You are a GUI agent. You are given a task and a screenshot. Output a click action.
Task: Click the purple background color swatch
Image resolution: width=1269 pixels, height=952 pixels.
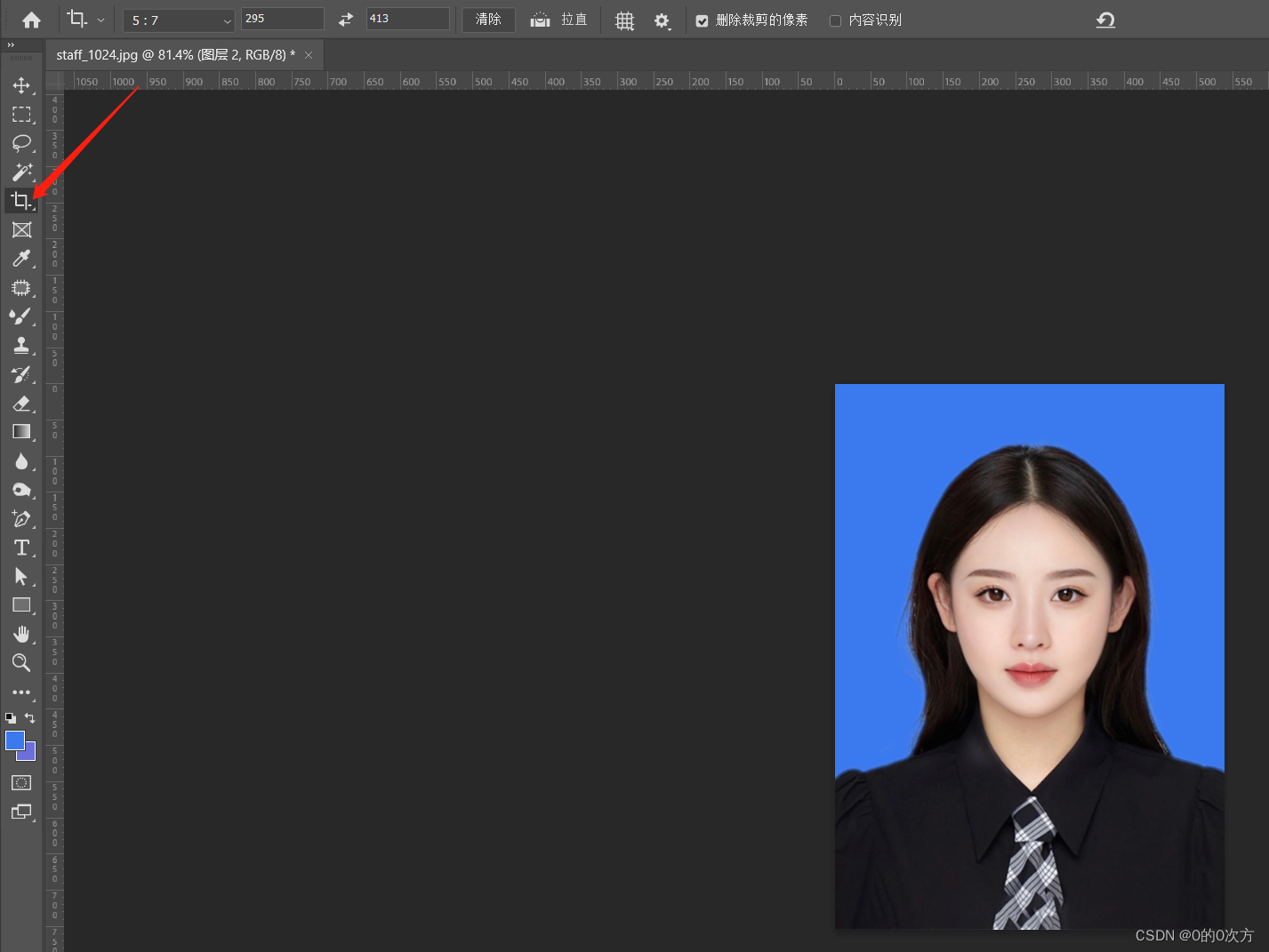pos(30,754)
